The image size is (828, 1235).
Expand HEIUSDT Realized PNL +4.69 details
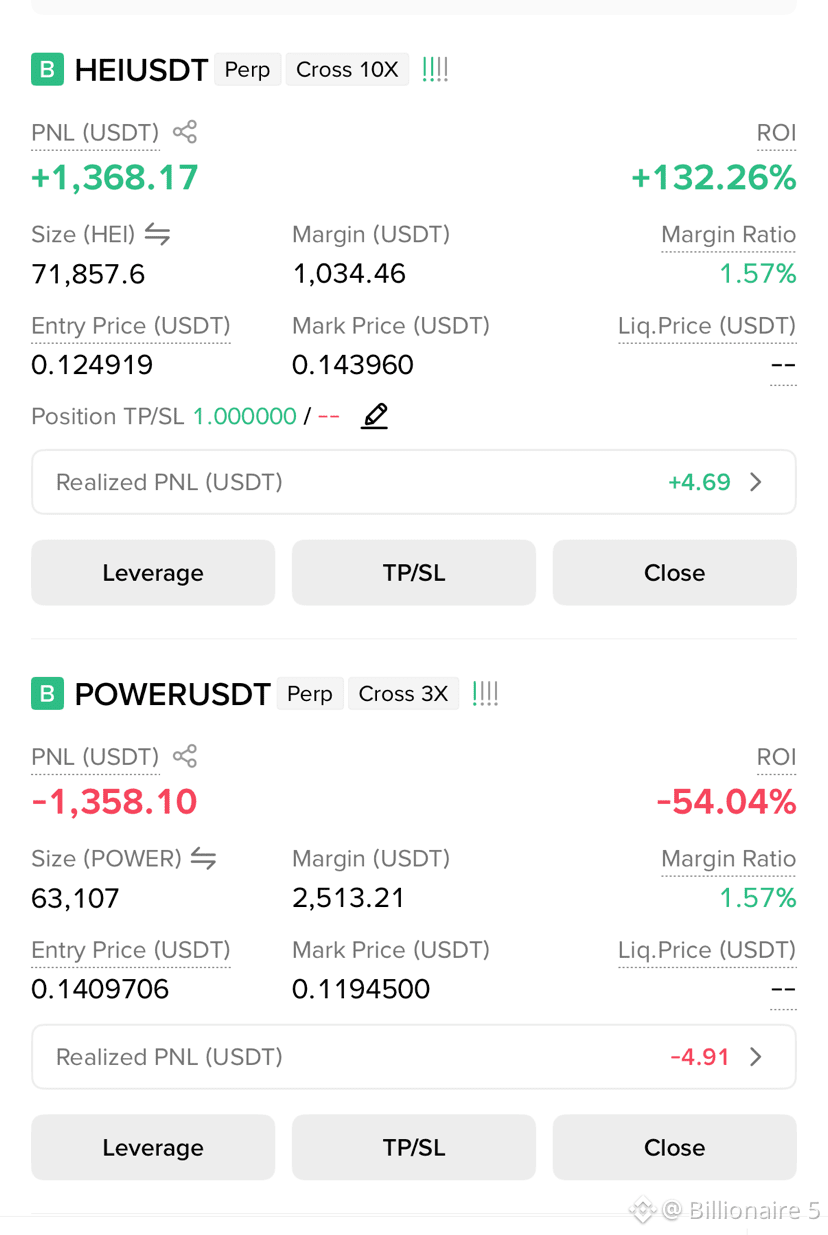[414, 482]
